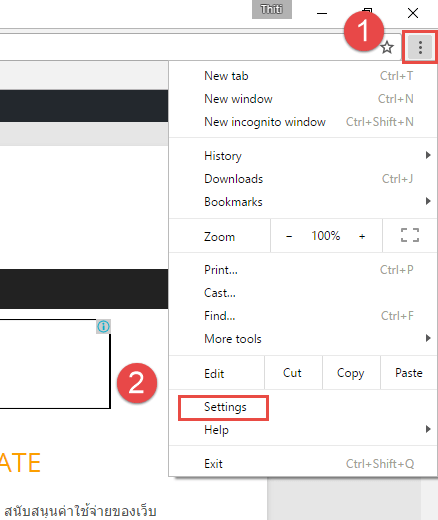Click the Copy button in Edit row
The image size is (438, 520).
(351, 373)
